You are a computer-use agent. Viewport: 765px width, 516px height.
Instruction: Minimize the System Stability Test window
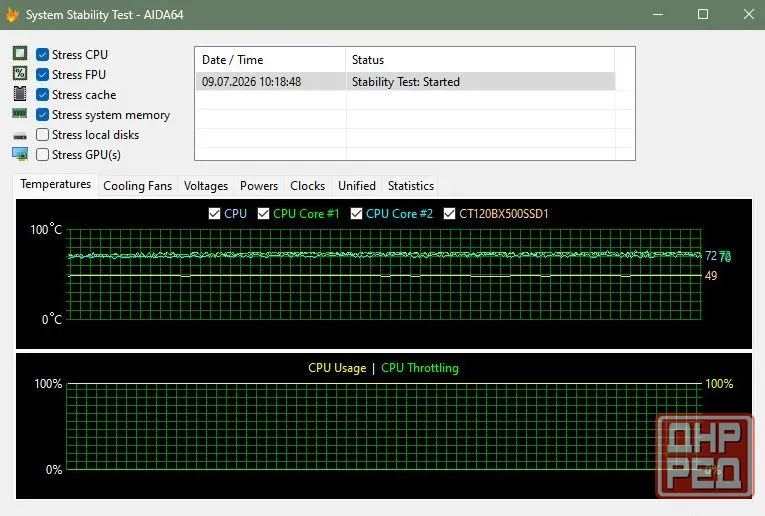coord(658,14)
